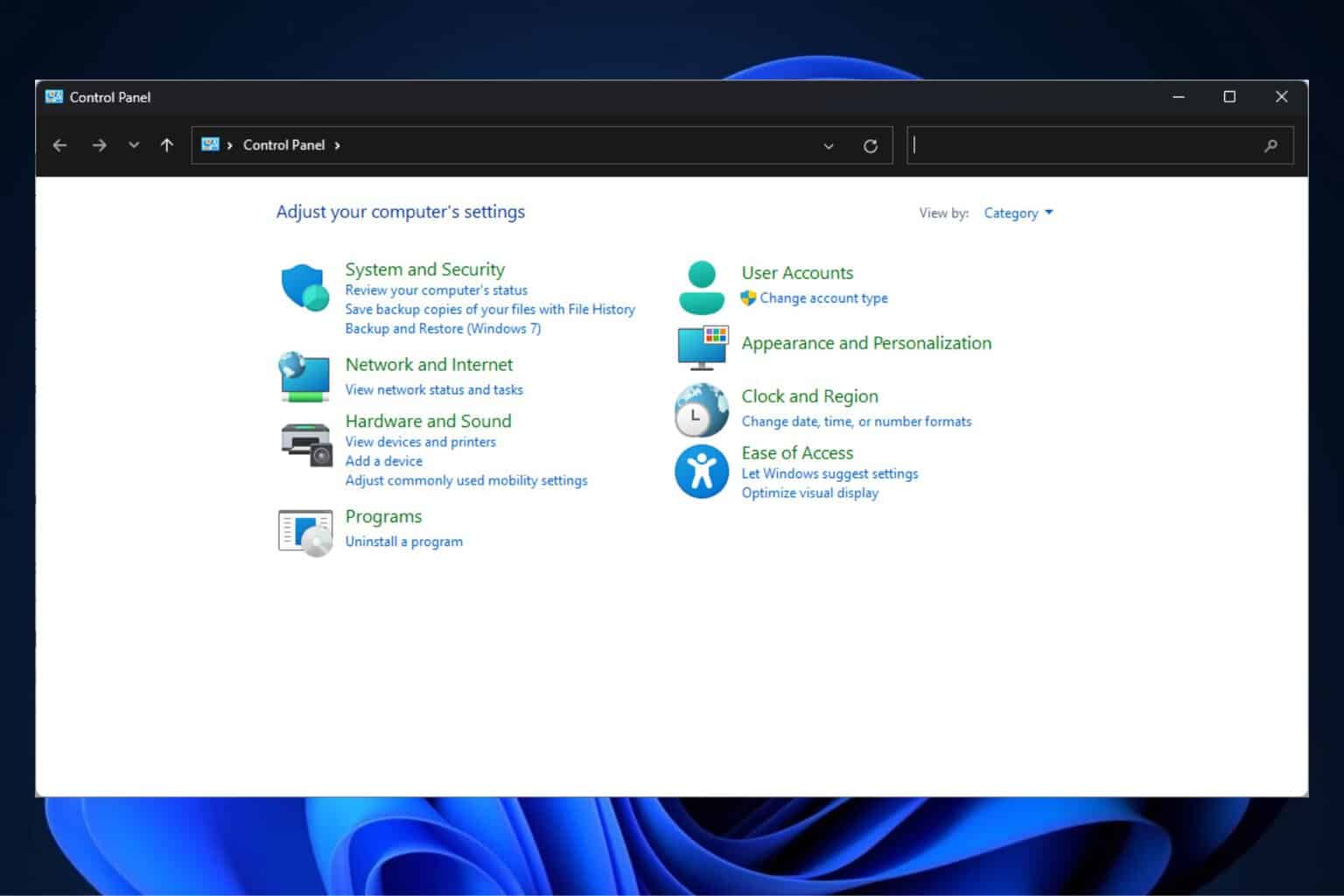The width and height of the screenshot is (1344, 896).
Task: Open the Appearance and Personalization monitor icon
Action: (703, 347)
